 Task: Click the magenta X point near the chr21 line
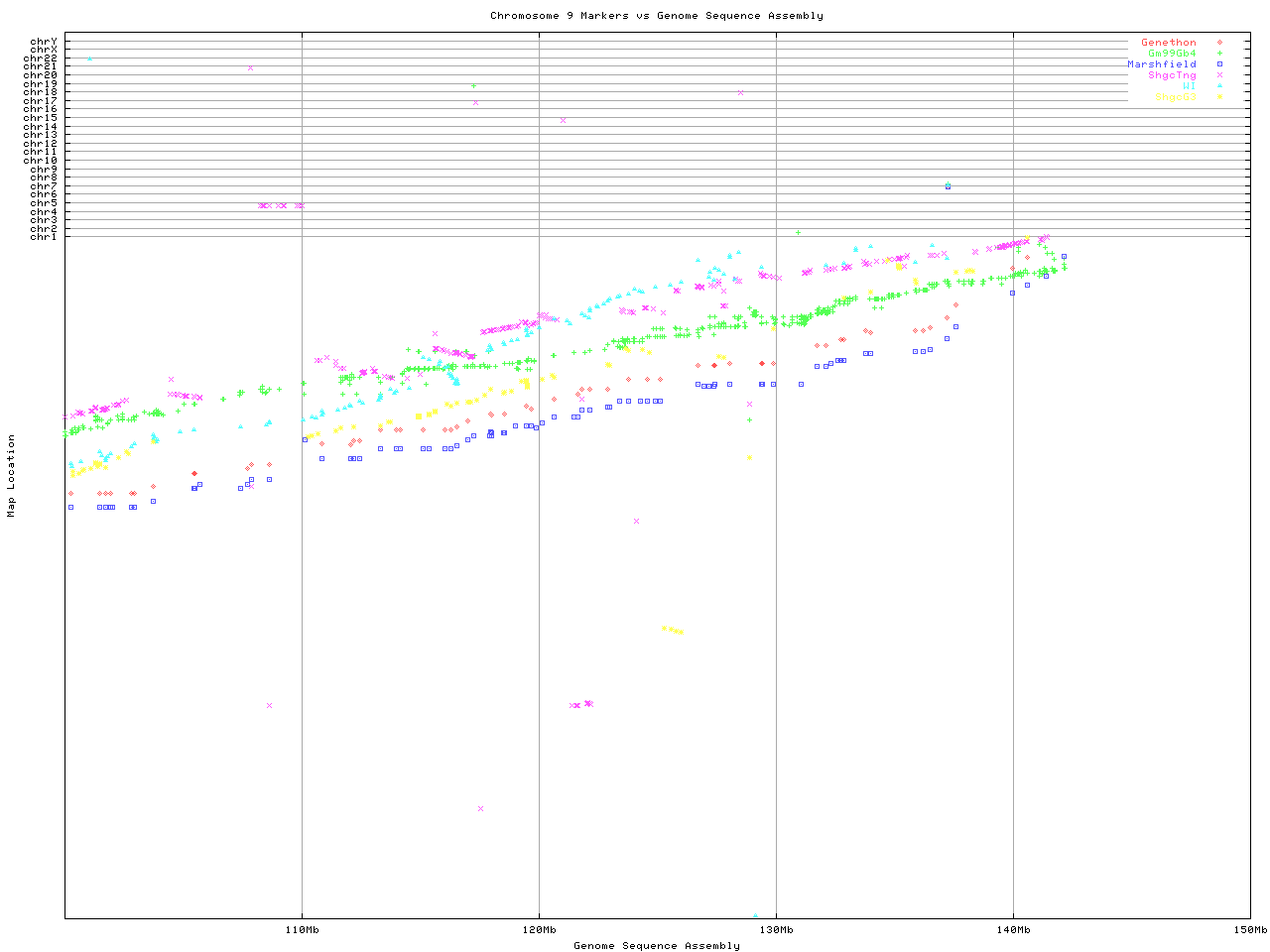[250, 68]
